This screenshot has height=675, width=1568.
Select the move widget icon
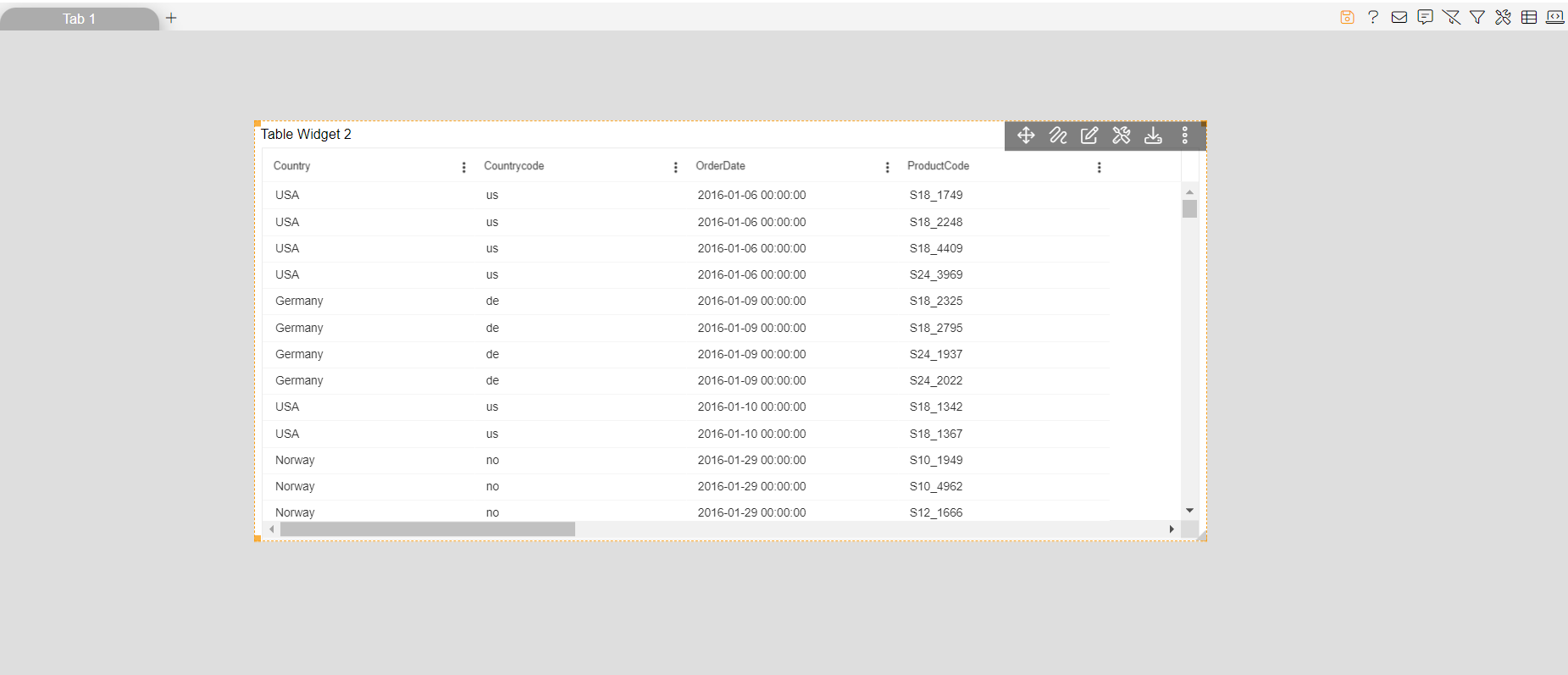1026,136
